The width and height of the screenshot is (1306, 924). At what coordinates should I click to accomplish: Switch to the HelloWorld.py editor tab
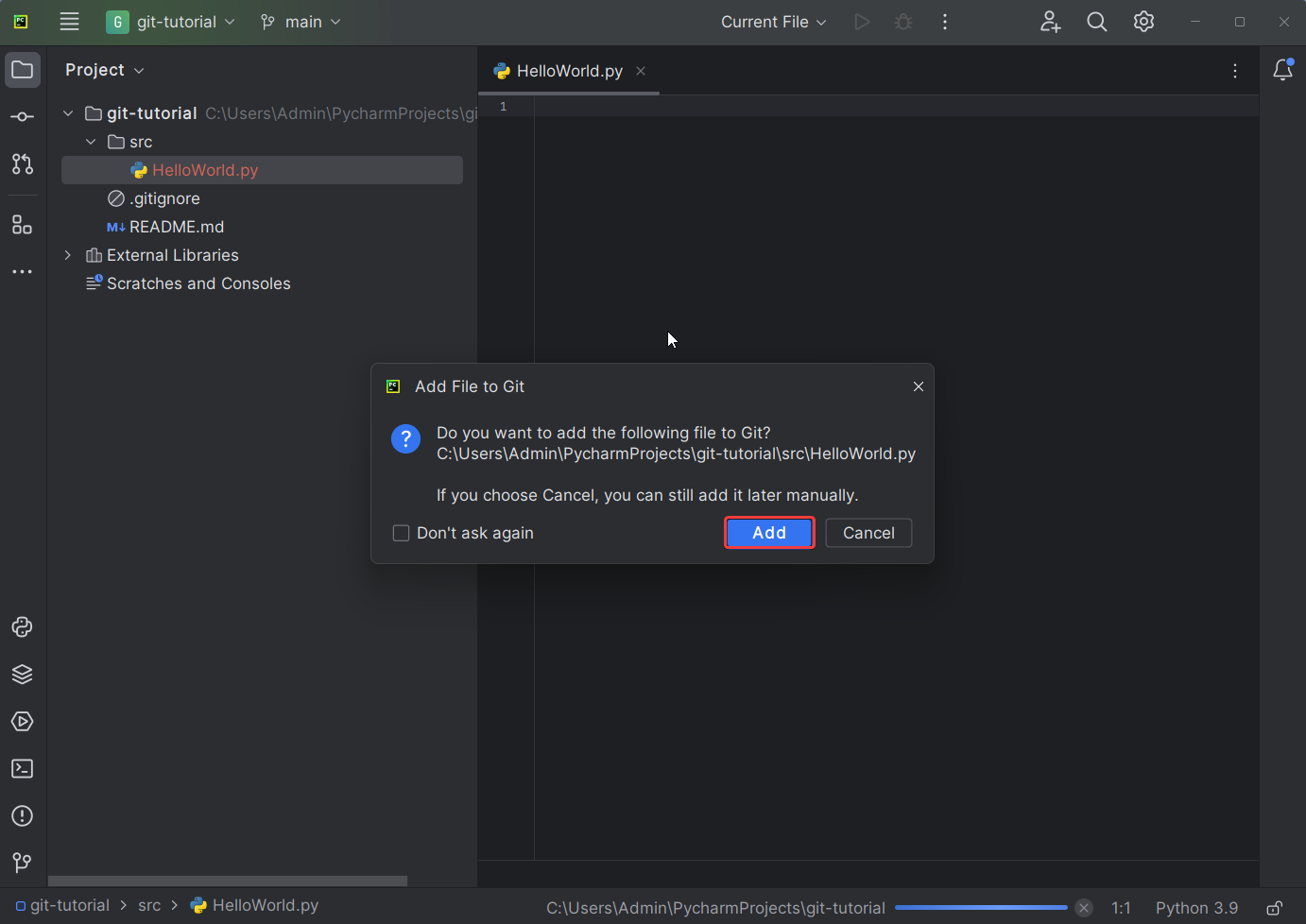(569, 71)
